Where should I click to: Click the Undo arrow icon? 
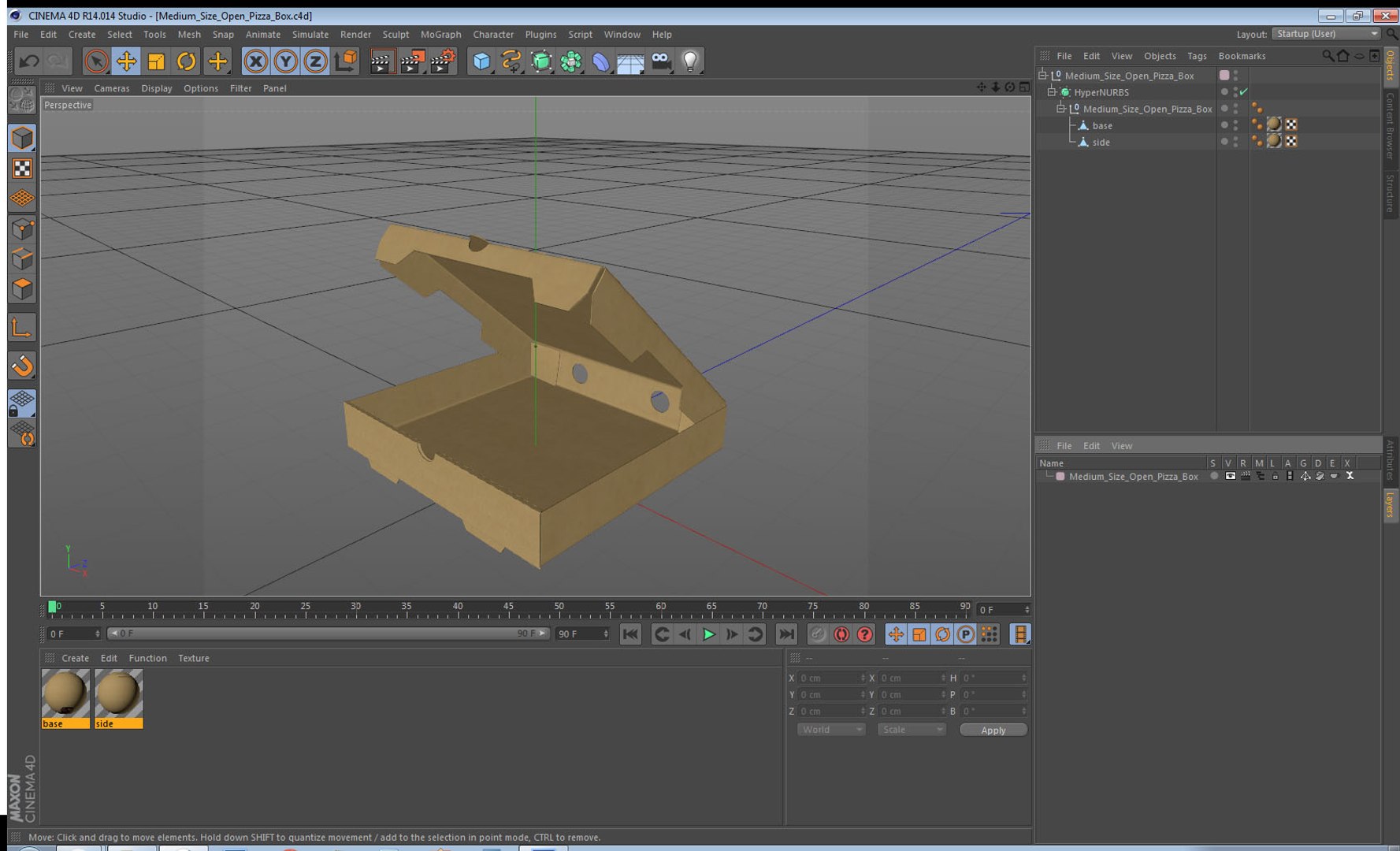[x=29, y=61]
